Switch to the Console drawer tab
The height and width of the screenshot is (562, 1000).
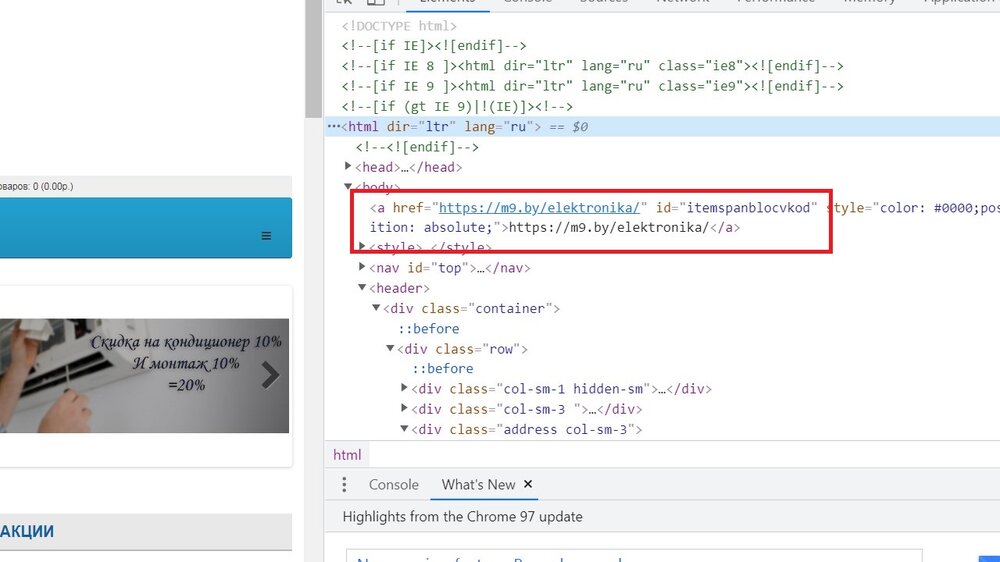click(x=393, y=485)
